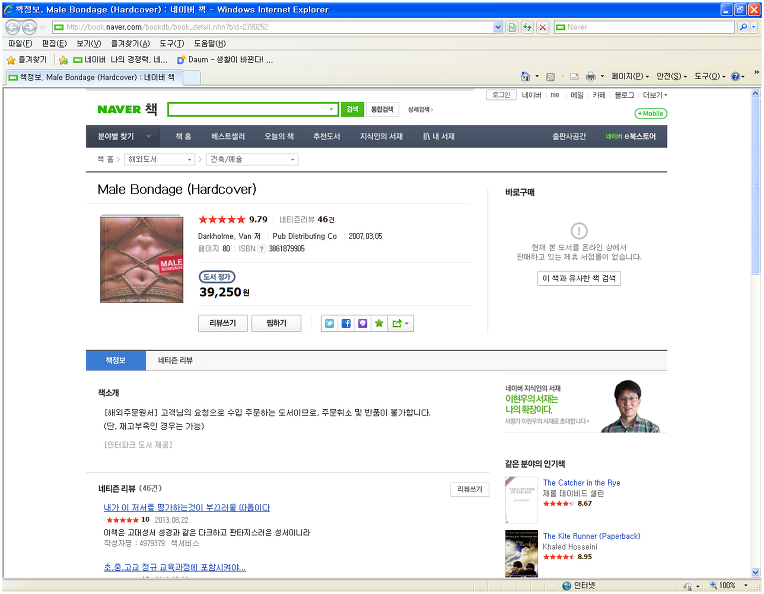Click the ISBN question mark help icon
The height and width of the screenshot is (594, 764).
(x=262, y=249)
